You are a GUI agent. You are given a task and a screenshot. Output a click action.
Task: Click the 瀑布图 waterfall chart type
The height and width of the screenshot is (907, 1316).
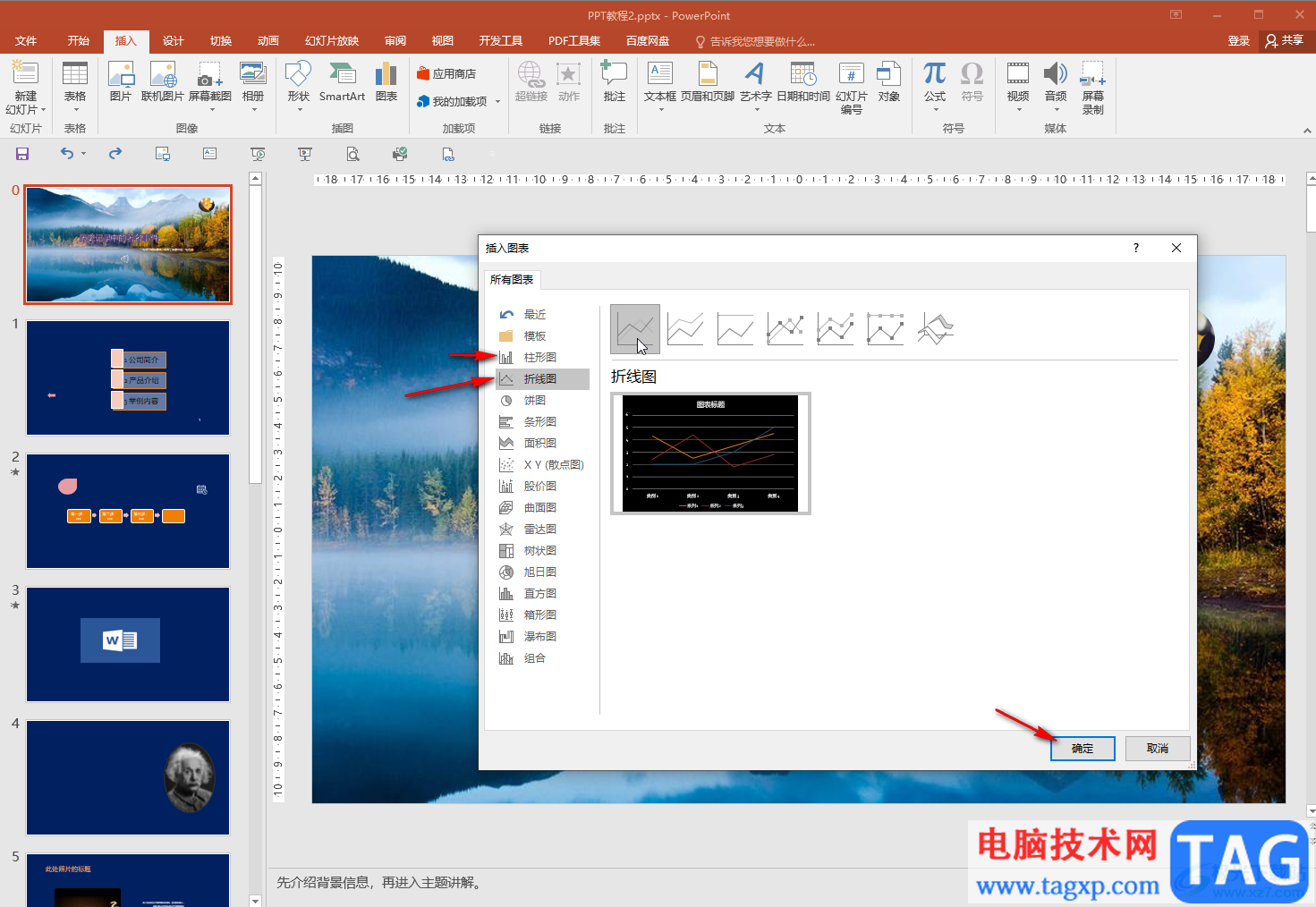[539, 637]
